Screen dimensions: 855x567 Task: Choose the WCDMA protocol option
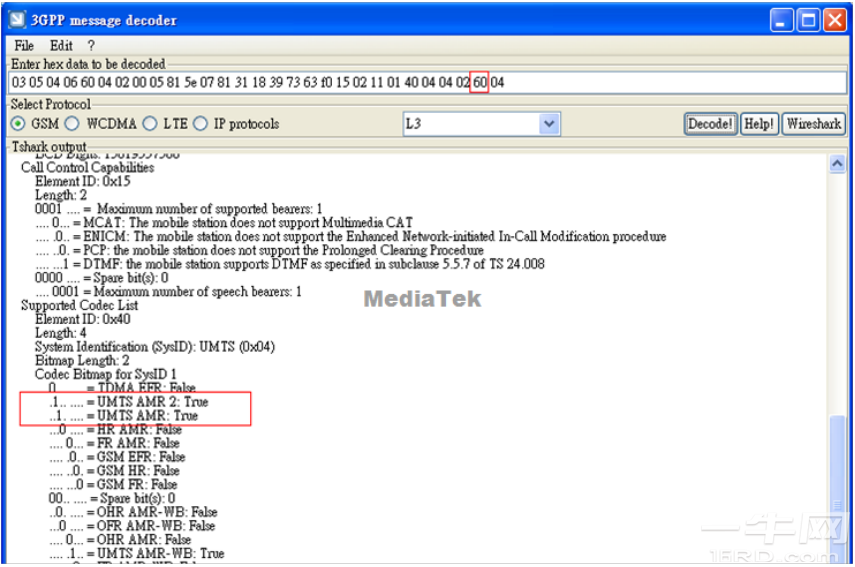click(72, 124)
